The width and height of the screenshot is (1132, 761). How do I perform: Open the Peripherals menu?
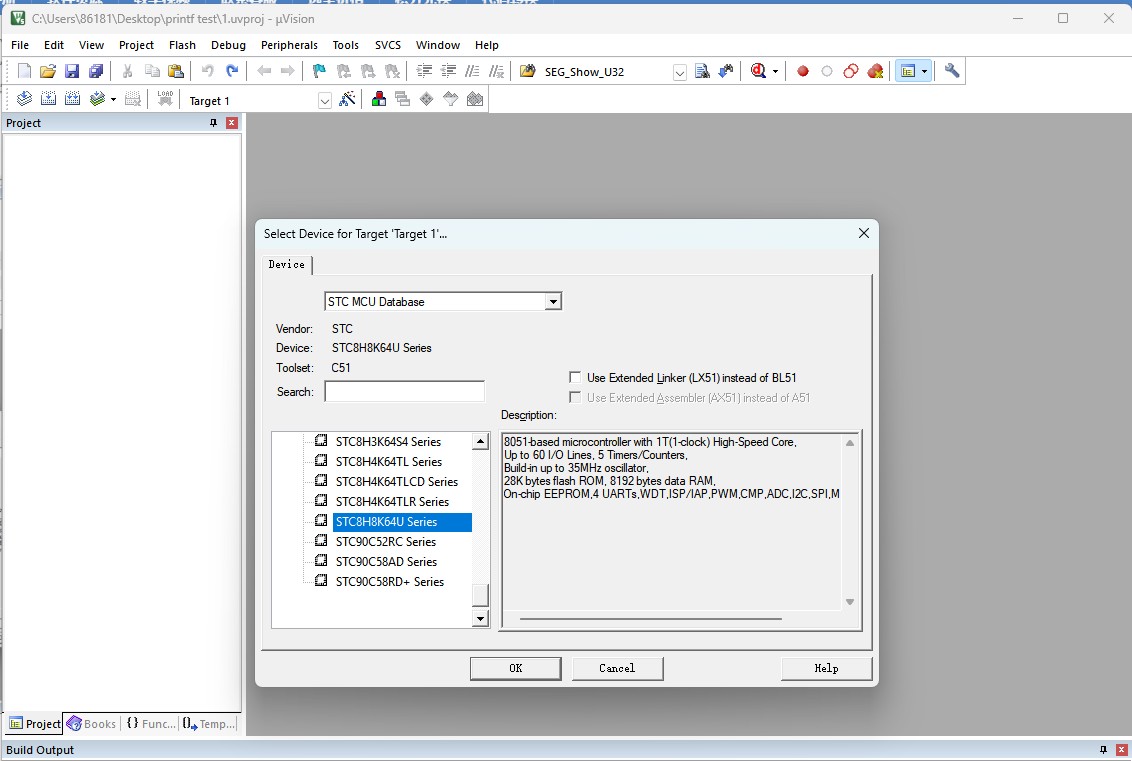tap(289, 45)
